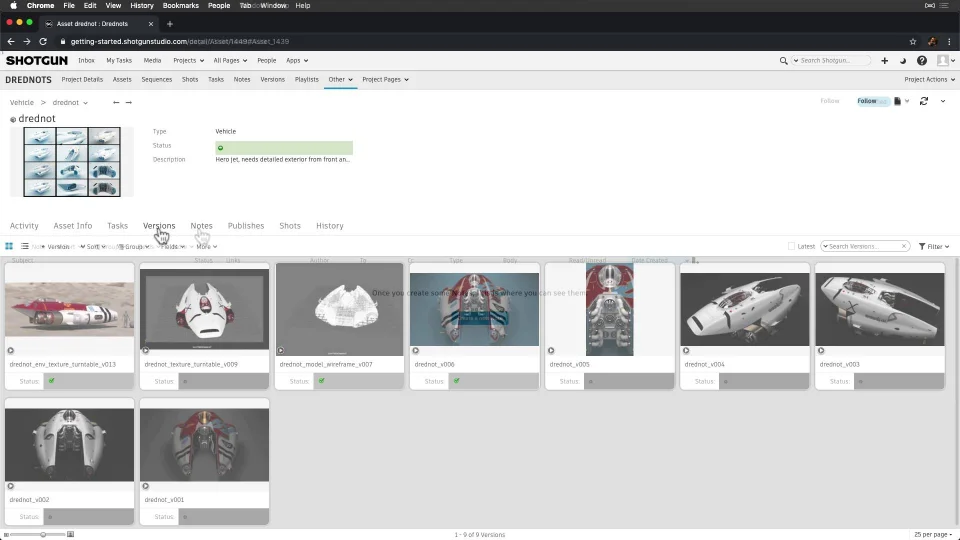960x540 pixels.
Task: Click the Search Versions field
Action: tap(864, 246)
